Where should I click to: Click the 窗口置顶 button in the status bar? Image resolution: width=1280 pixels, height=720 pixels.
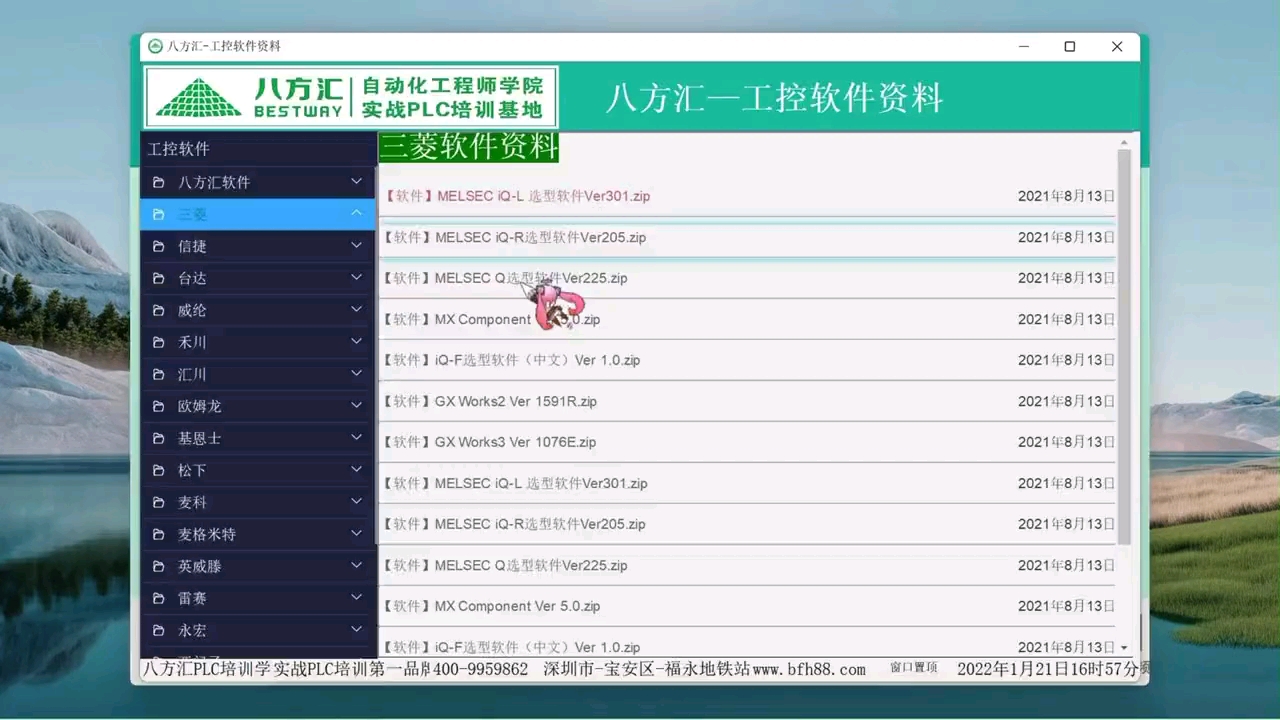click(x=914, y=667)
